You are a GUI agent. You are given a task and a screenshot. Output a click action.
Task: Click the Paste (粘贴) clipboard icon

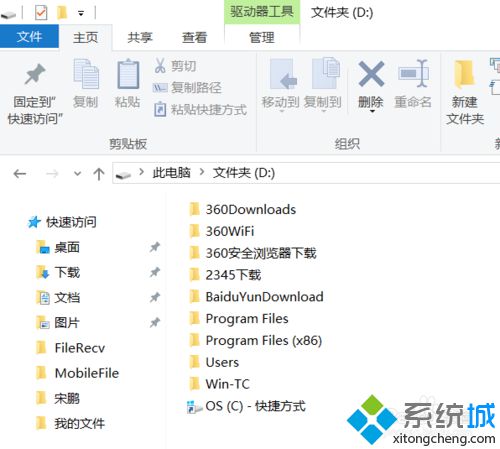click(x=128, y=74)
